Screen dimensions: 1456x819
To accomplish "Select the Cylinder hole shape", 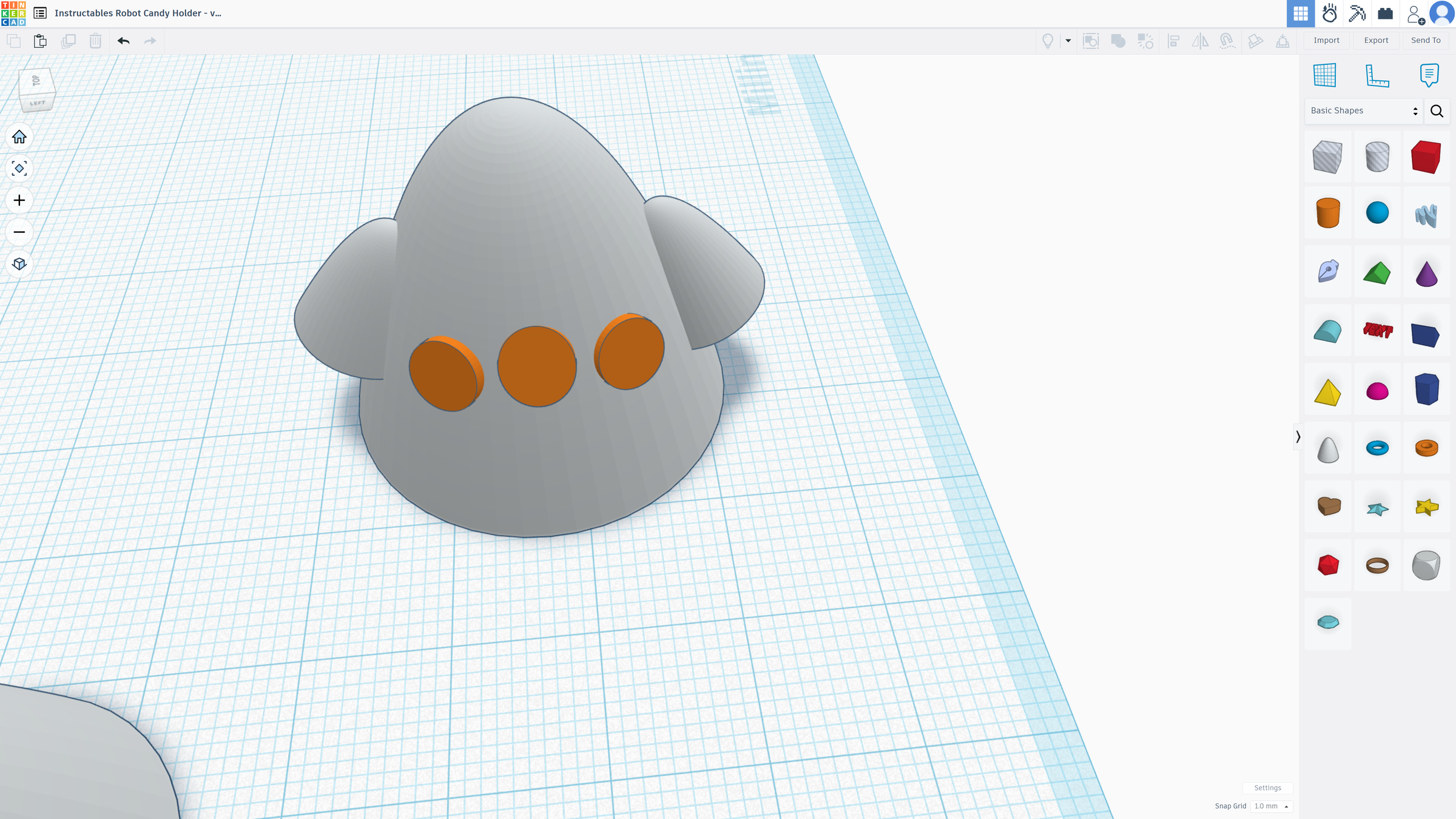I will click(x=1377, y=157).
